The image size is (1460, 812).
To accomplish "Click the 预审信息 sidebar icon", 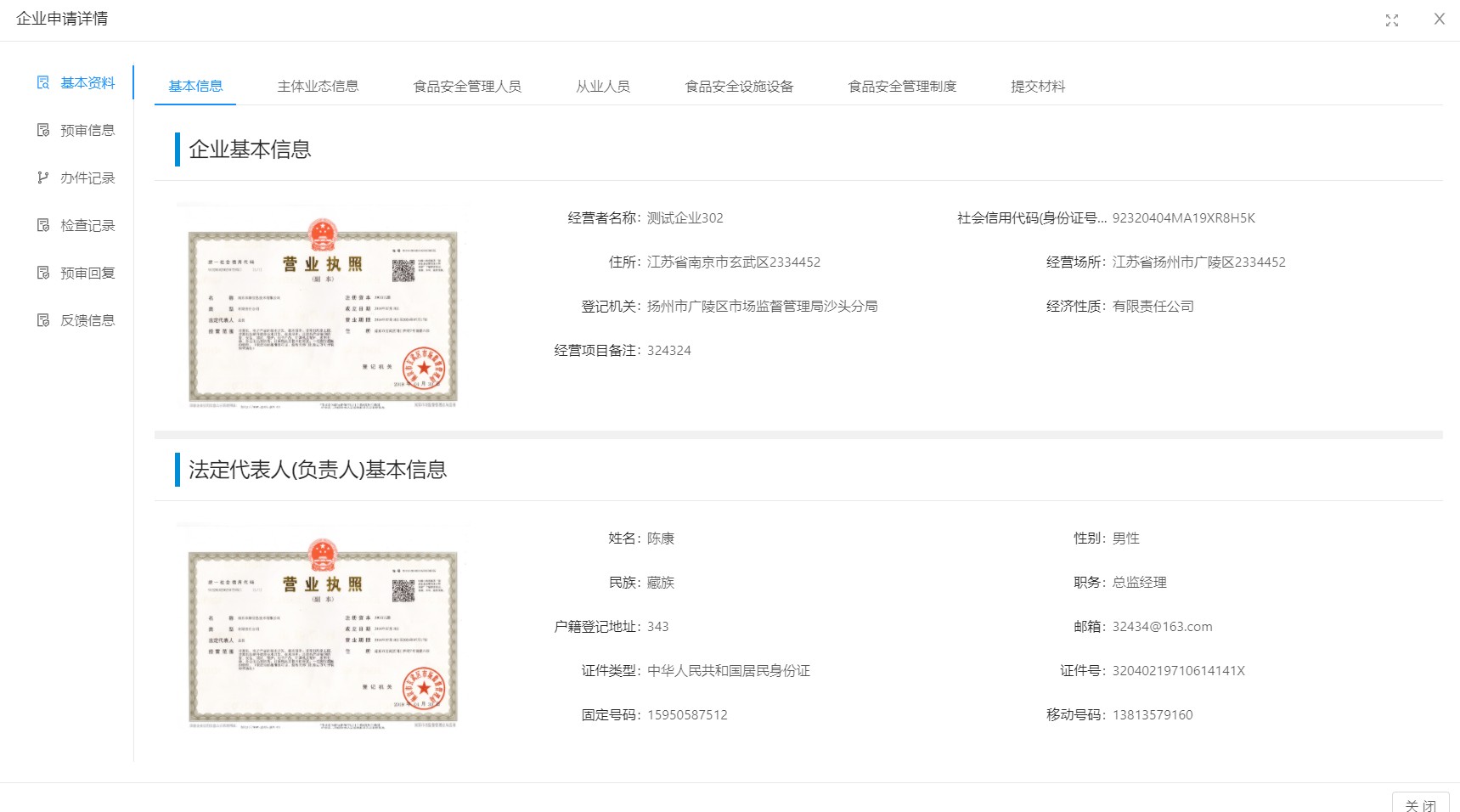I will click(x=43, y=130).
